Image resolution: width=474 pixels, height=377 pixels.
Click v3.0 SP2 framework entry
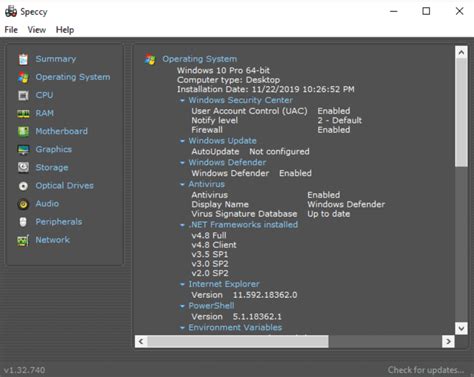pyautogui.click(x=210, y=264)
